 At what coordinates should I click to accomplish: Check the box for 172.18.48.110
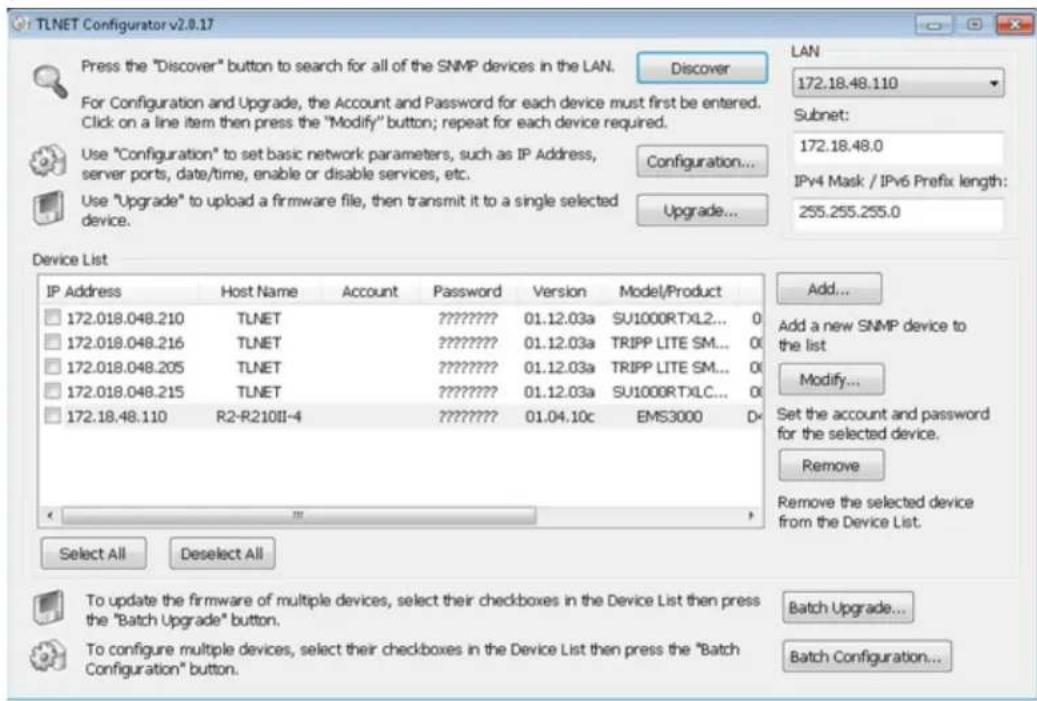tap(52, 416)
